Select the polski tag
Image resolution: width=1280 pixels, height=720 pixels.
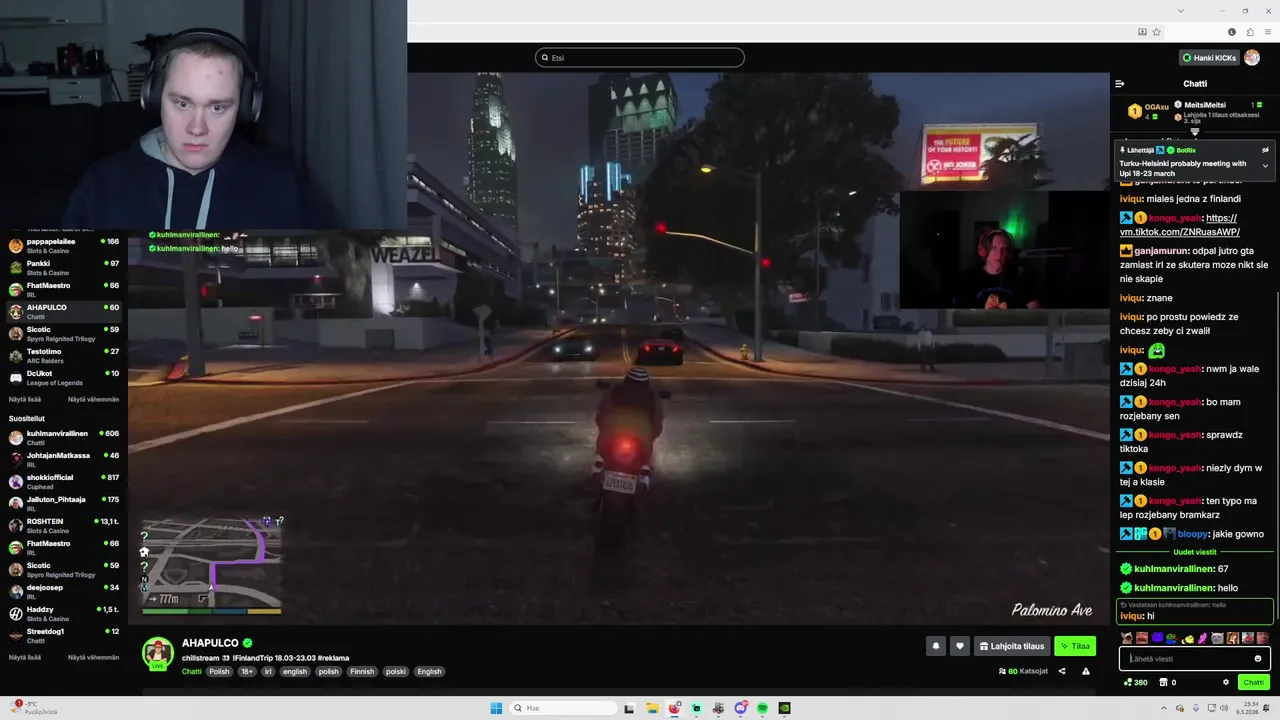click(x=396, y=672)
